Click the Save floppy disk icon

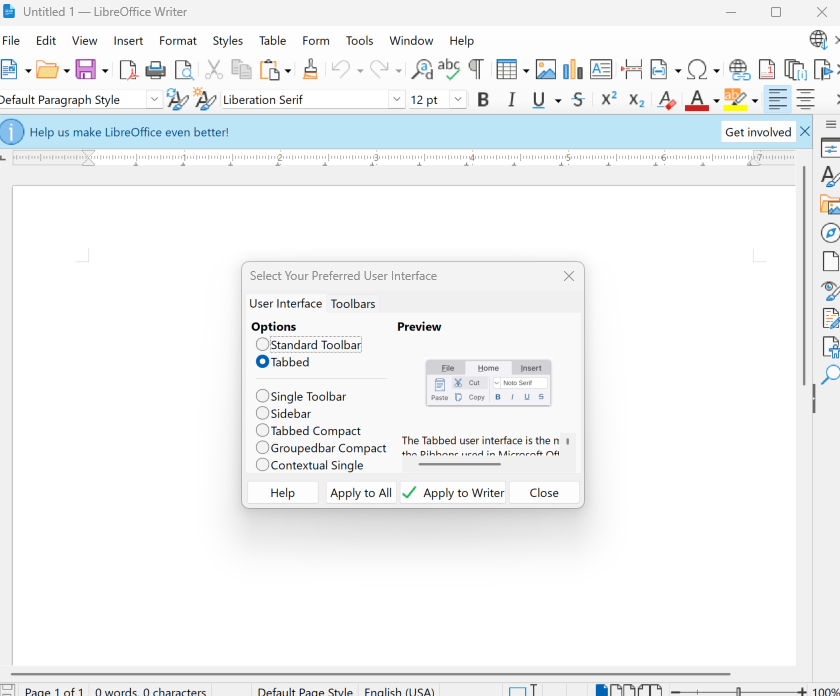tap(86, 70)
